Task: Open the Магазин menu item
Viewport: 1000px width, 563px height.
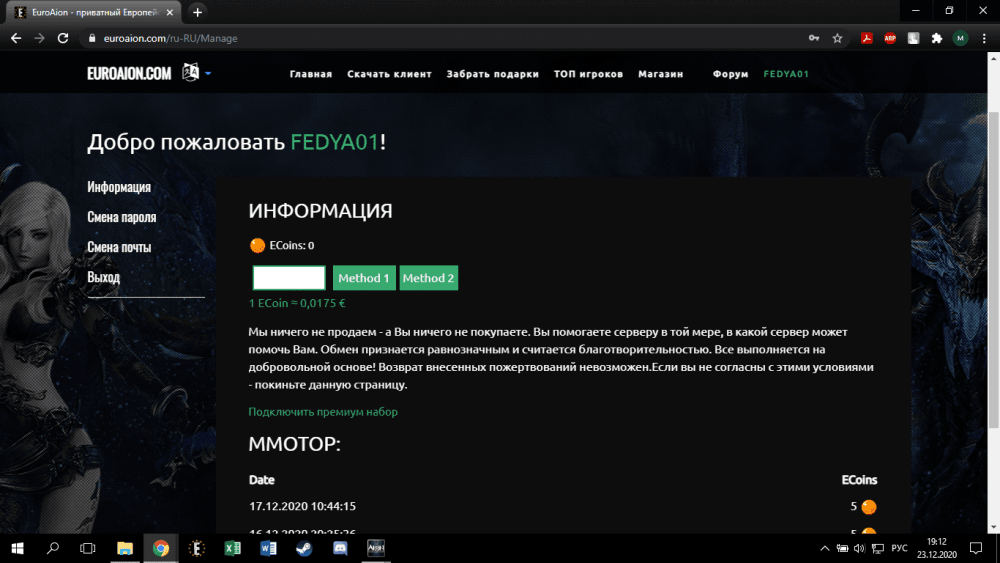Action: pyautogui.click(x=661, y=74)
